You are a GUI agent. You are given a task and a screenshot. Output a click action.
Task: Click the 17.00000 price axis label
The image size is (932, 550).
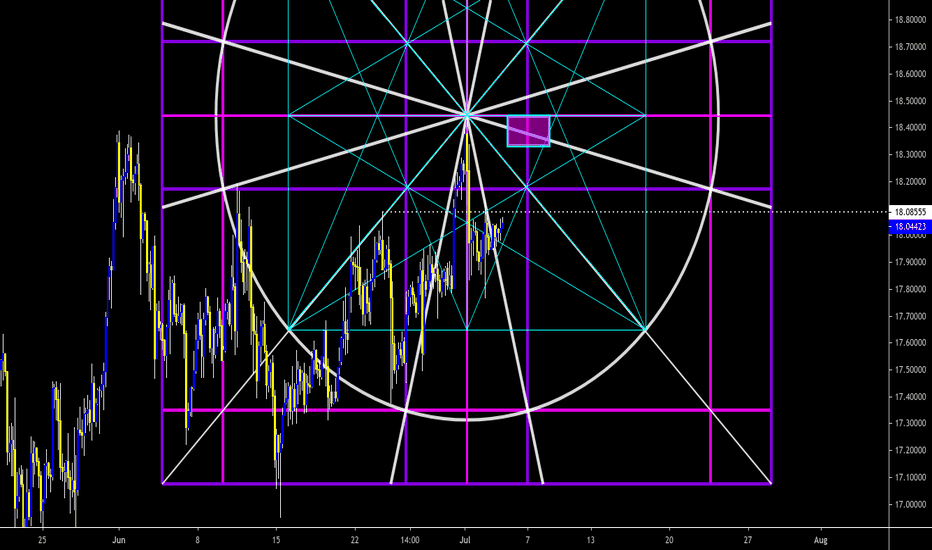pos(910,504)
